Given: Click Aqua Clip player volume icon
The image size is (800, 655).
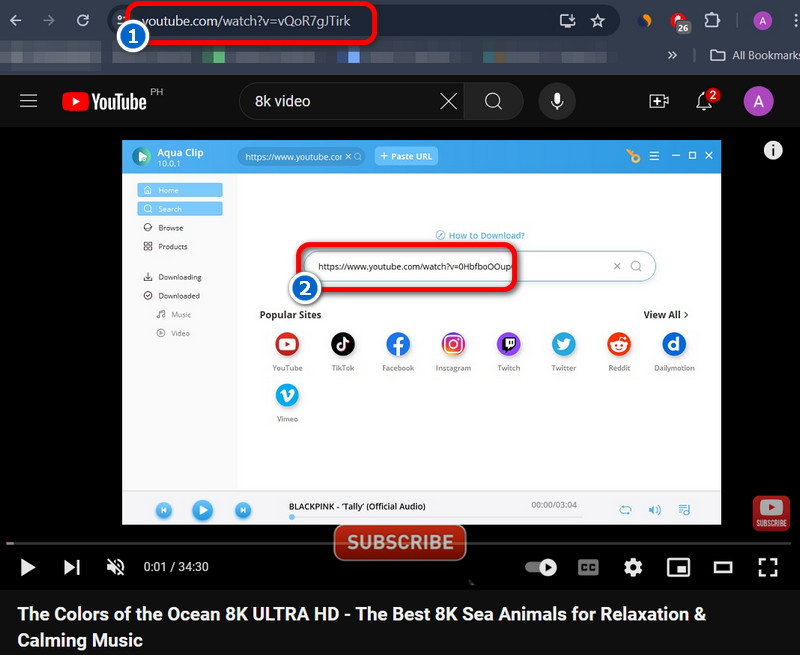Looking at the screenshot, I should (x=655, y=510).
